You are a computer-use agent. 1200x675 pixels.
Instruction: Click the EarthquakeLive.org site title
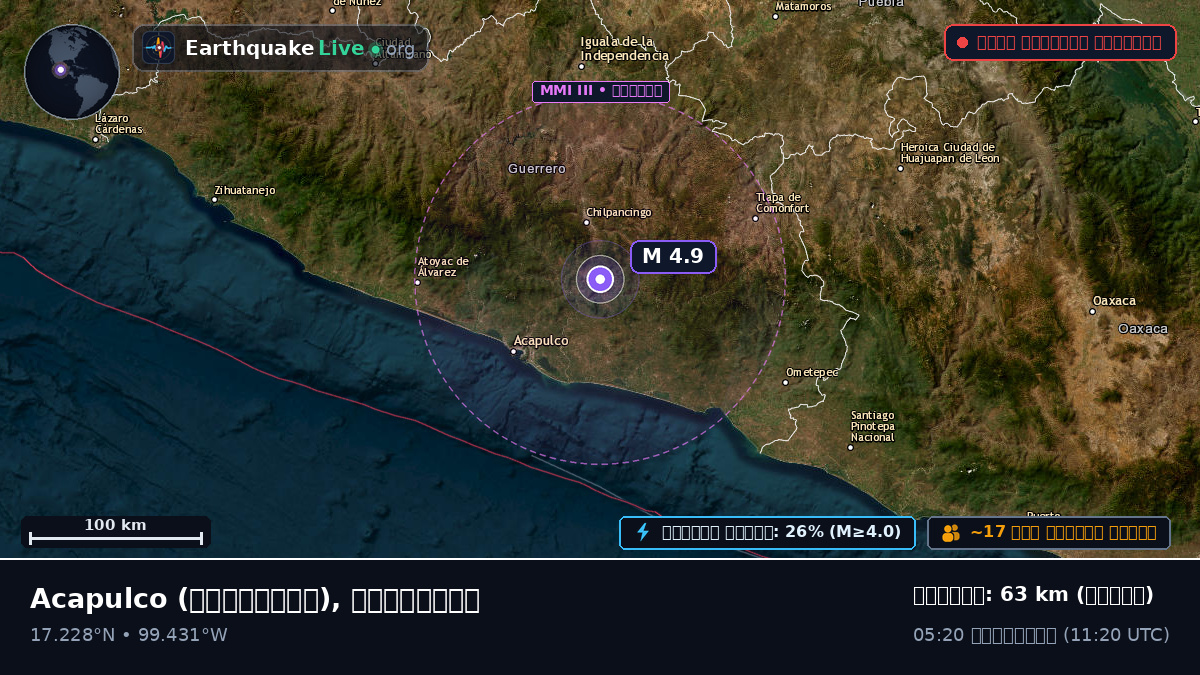tap(299, 48)
